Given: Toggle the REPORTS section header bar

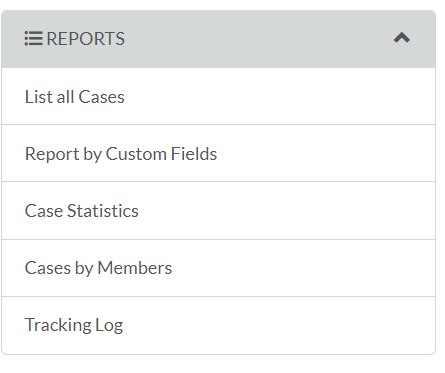Looking at the screenshot, I should click(x=218, y=39).
